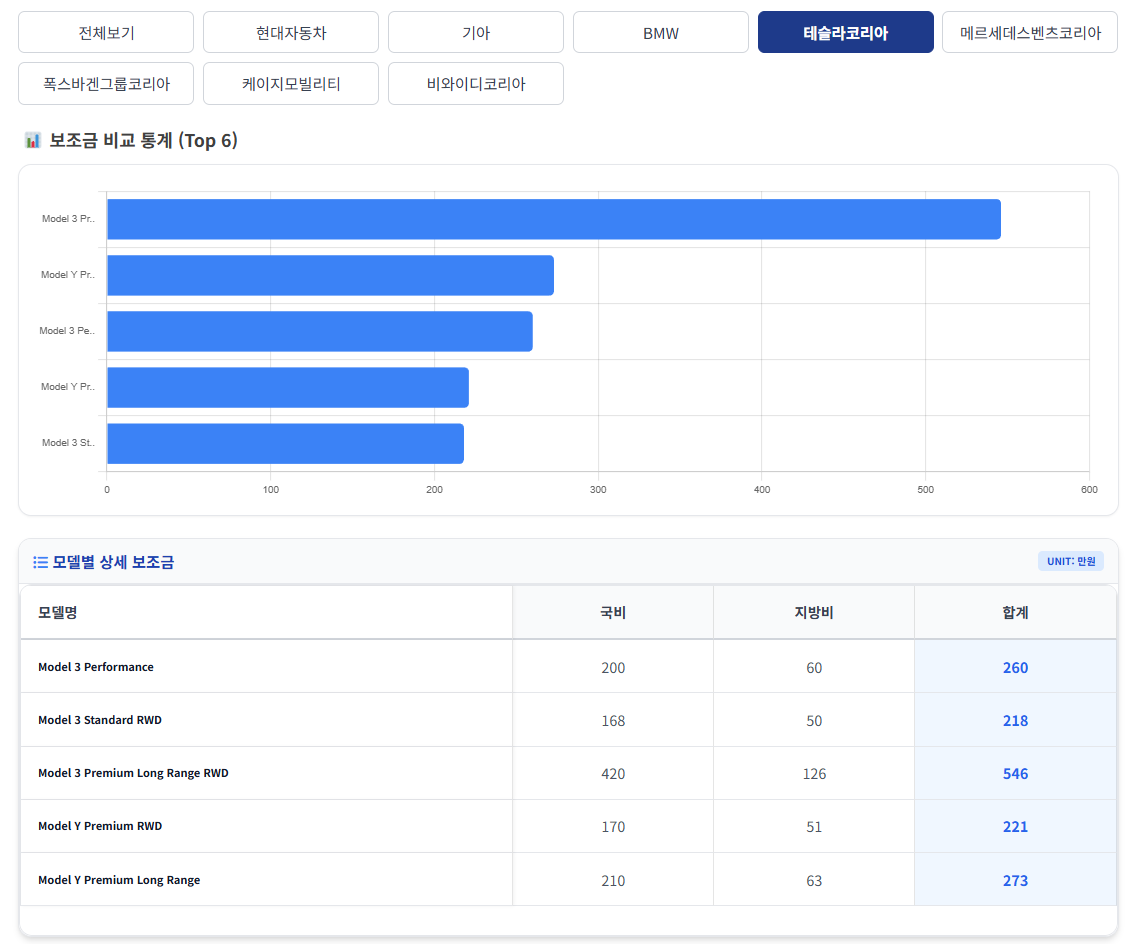The height and width of the screenshot is (944, 1128).
Task: Switch to the 현대자동차 tab
Action: (291, 33)
